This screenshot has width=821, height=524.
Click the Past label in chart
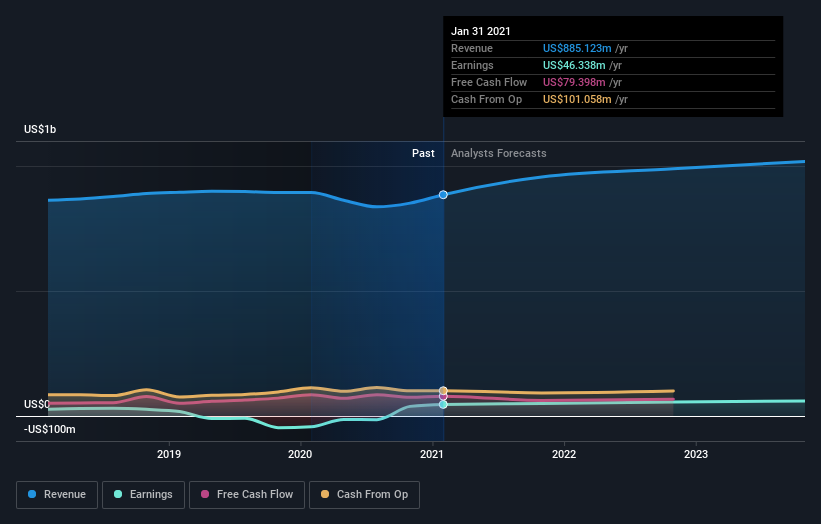pos(423,153)
